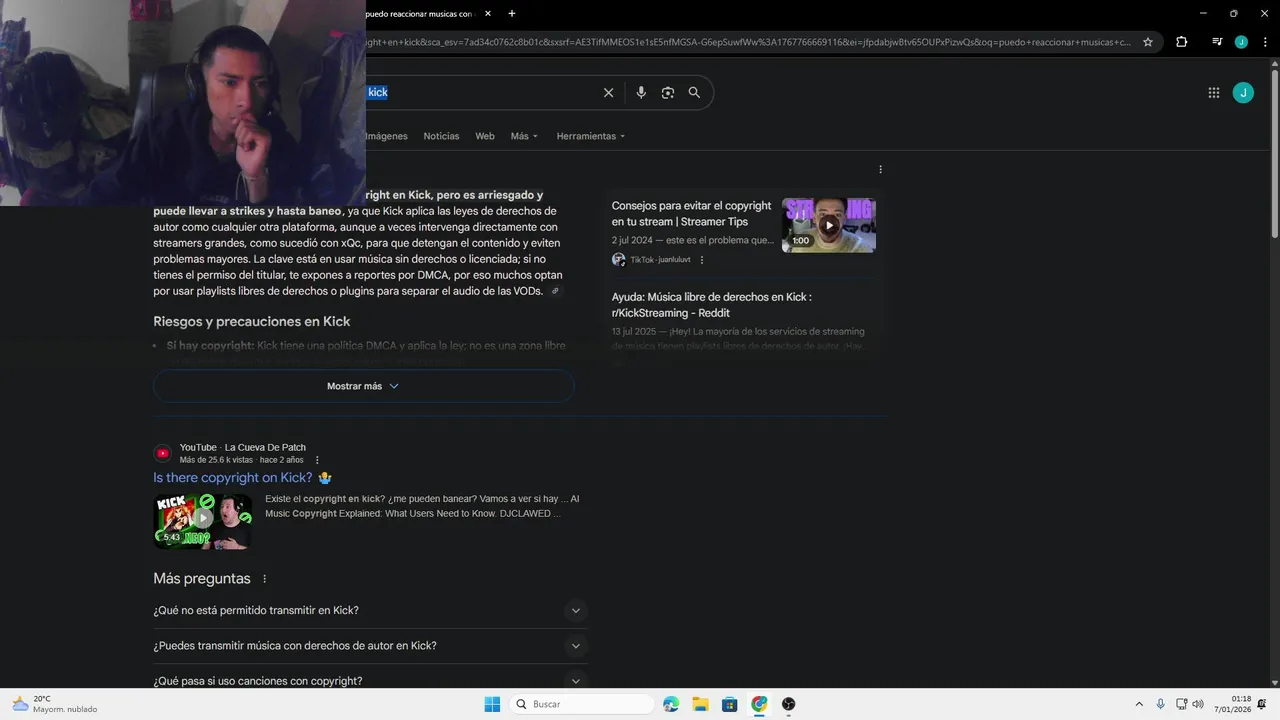This screenshot has width=1280, height=720.
Task: Open the notifications bell icon
Action: click(x=1262, y=704)
